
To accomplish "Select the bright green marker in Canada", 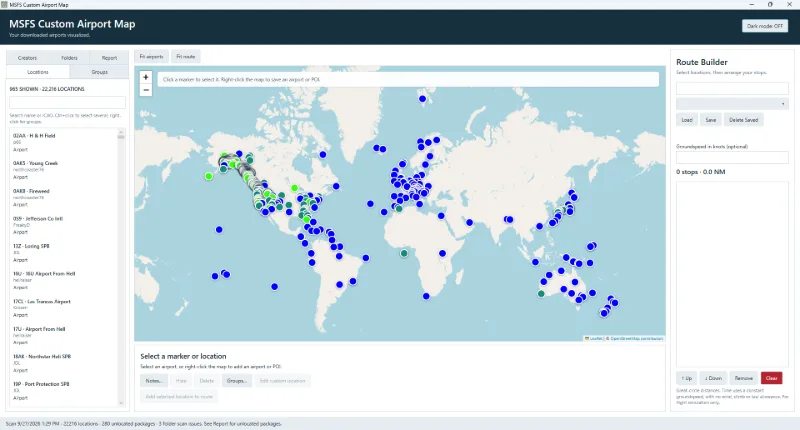I will coord(294,188).
